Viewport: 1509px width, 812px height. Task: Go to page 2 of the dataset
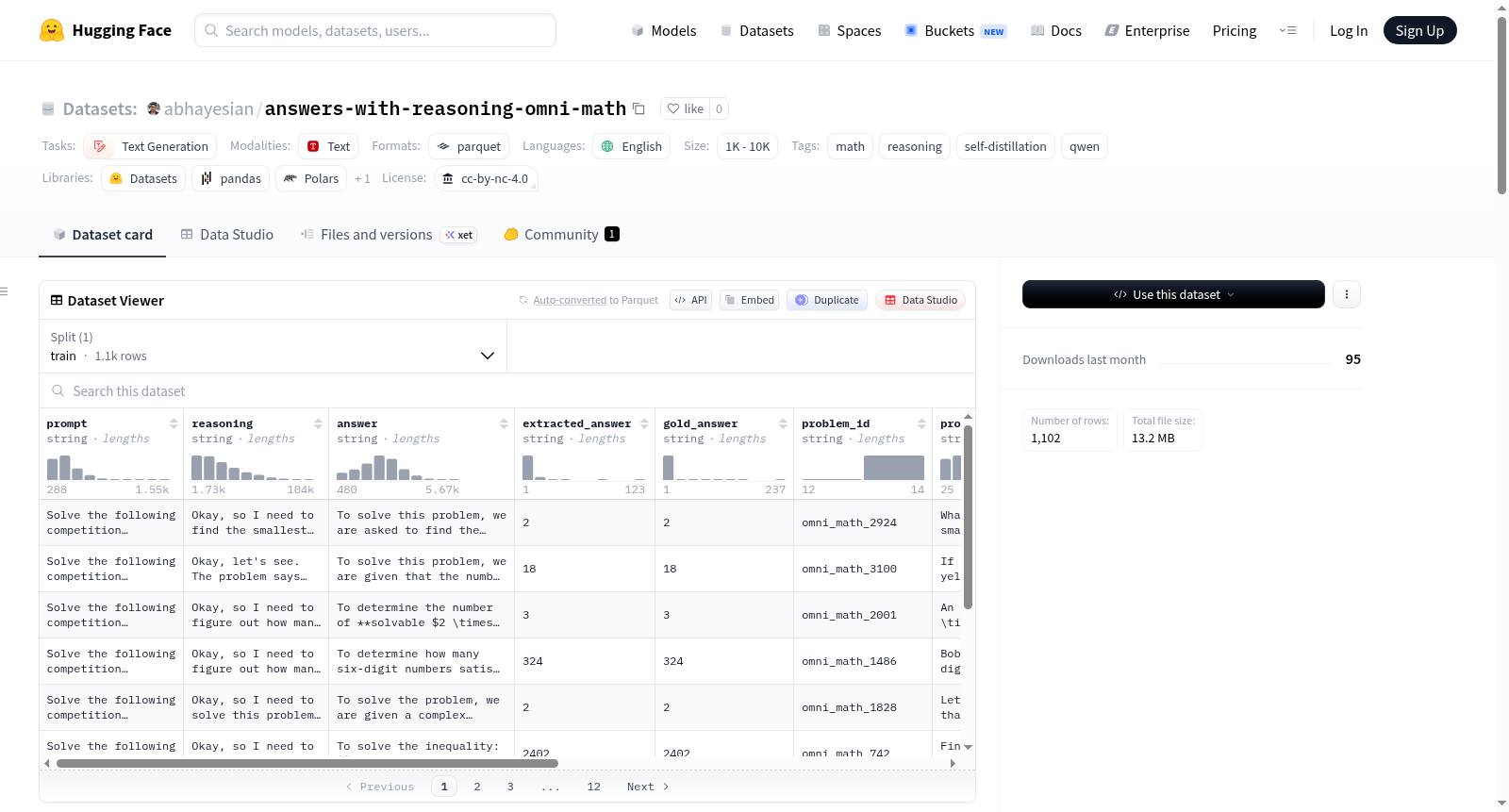click(477, 787)
